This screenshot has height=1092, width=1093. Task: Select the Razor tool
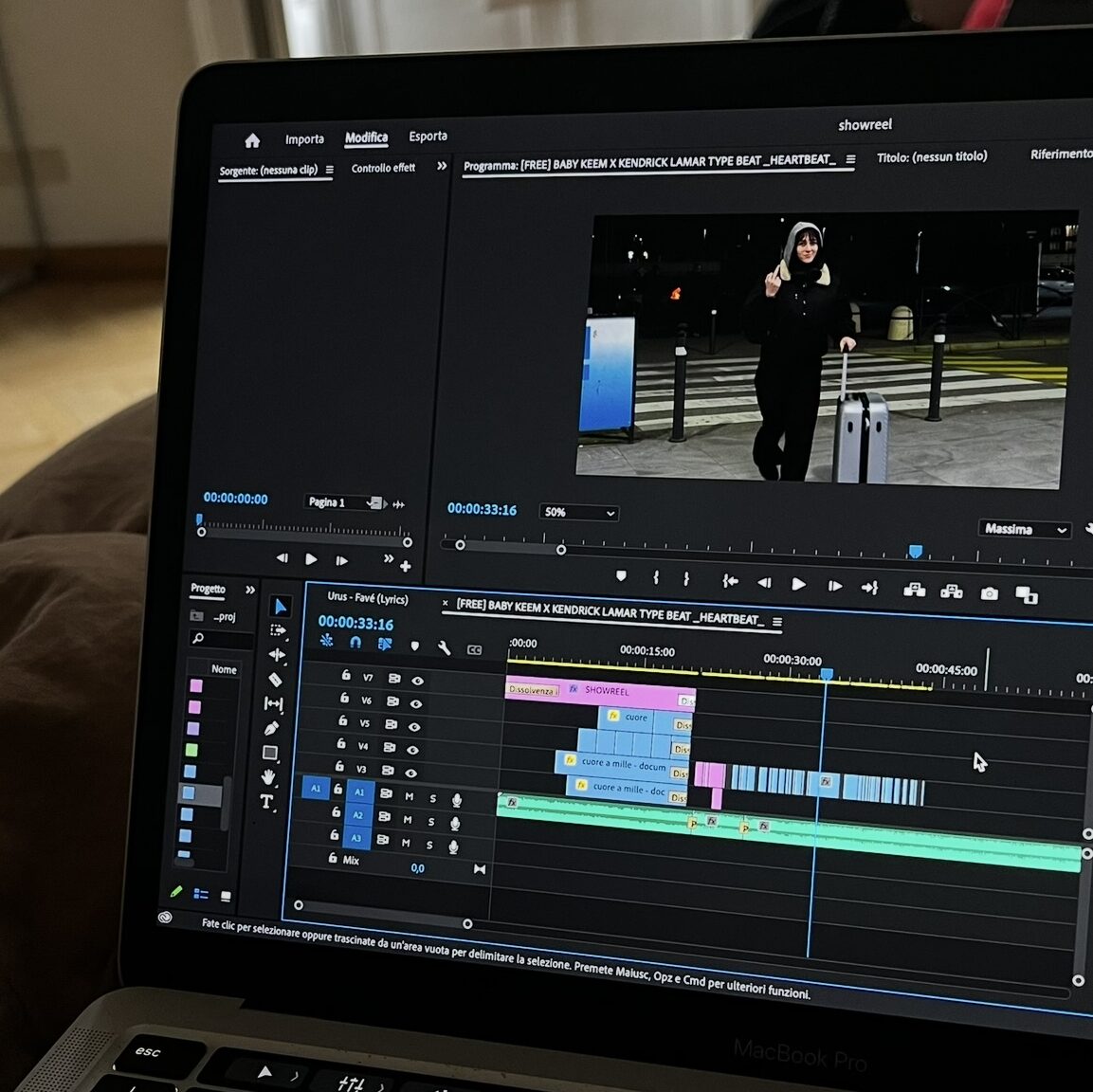275,680
